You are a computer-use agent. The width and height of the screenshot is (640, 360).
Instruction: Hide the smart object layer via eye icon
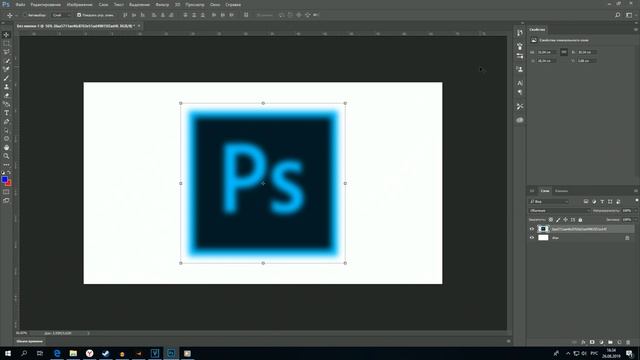tap(532, 229)
